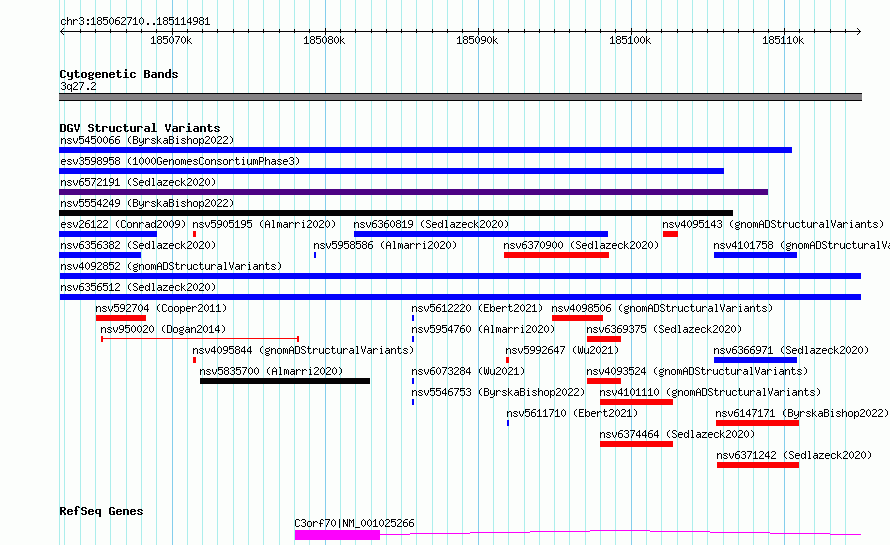
Task: Select nsv6369375 (Sedlazeck2020) label
Action: click(664, 329)
